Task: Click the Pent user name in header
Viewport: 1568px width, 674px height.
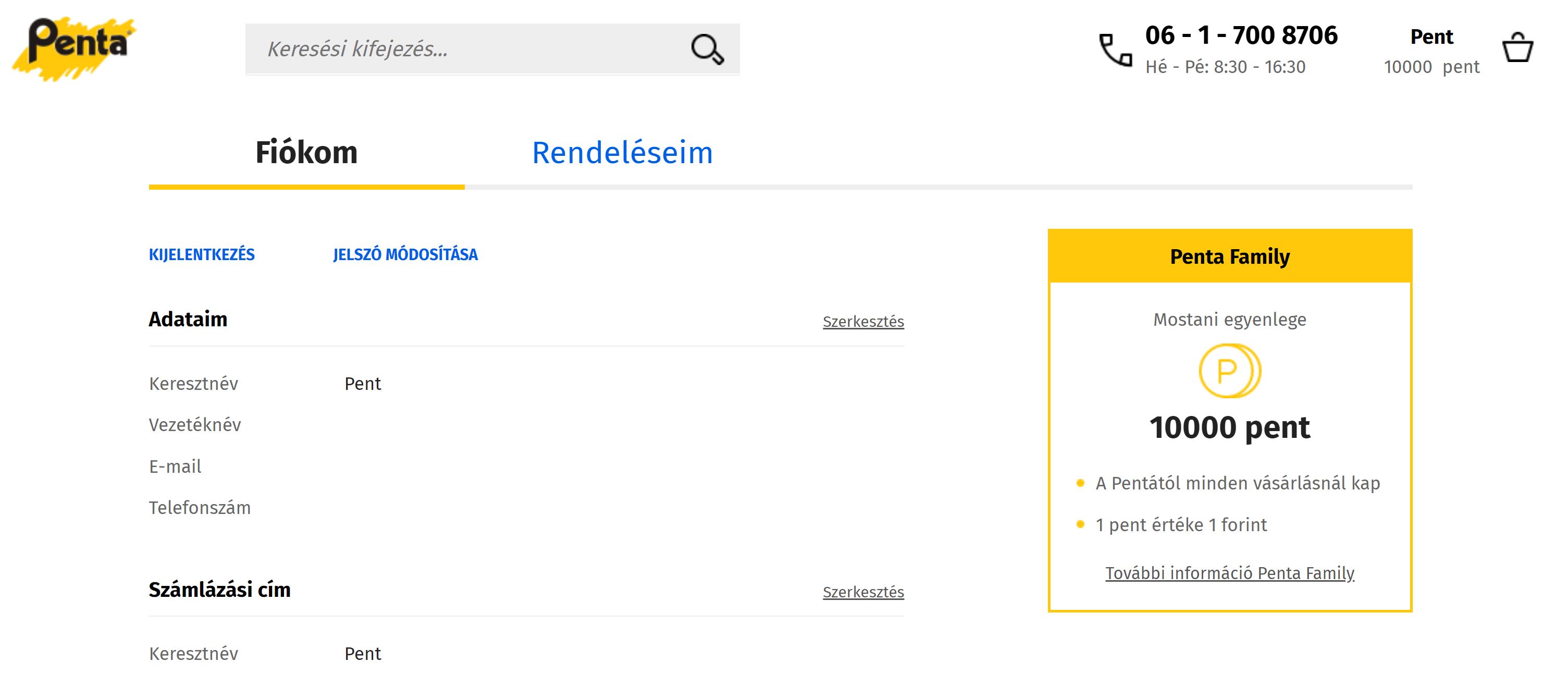Action: (x=1431, y=36)
